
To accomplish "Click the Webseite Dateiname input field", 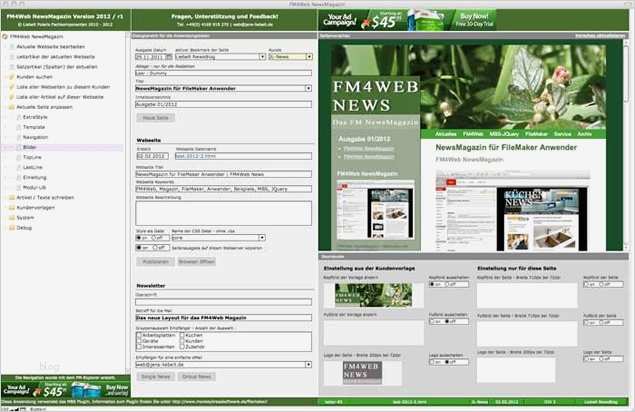I will tap(243, 156).
